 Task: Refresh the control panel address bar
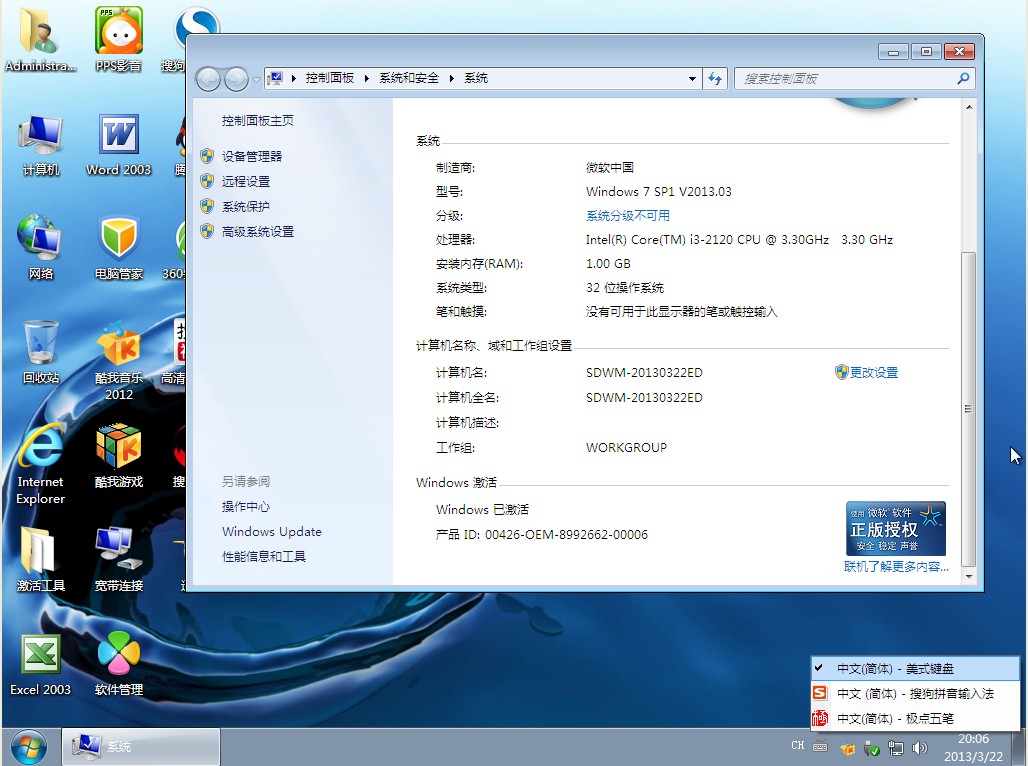(x=715, y=79)
